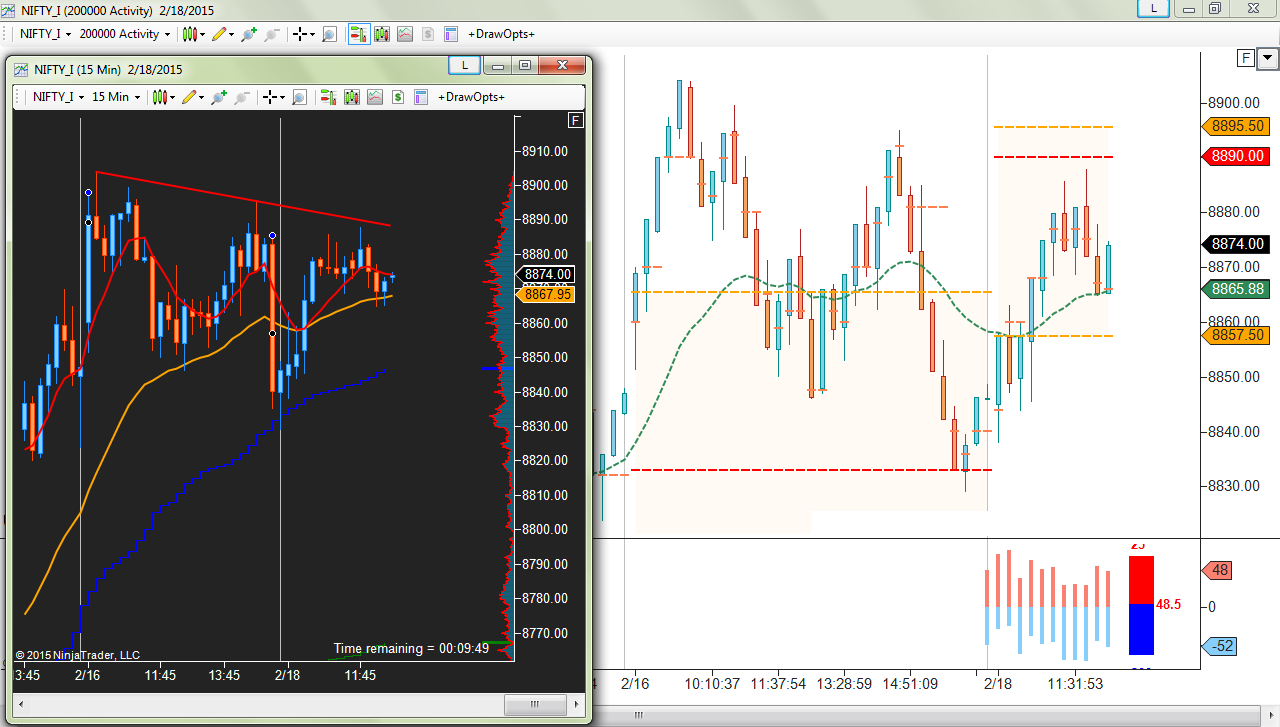Click zoom out icon in 15 Min window
1280x727 pixels.
click(241, 97)
